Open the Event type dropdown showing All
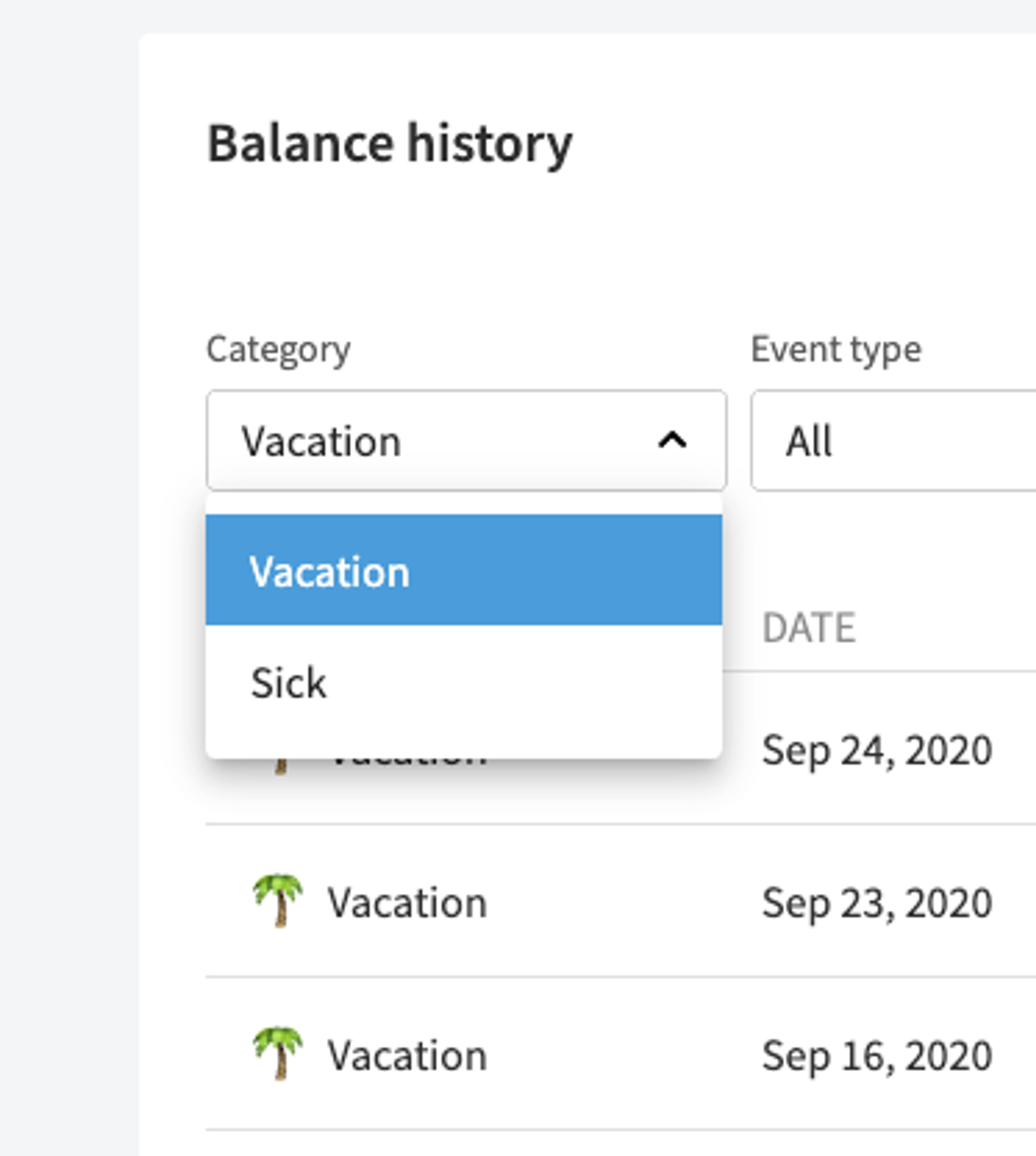The image size is (1036, 1156). 894,440
